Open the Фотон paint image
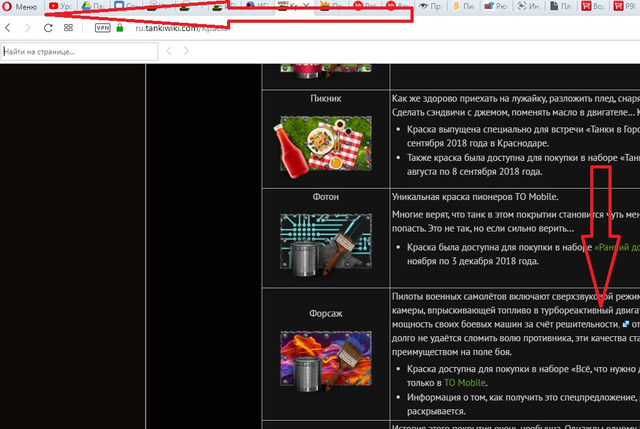This screenshot has height=429, width=640. point(326,245)
